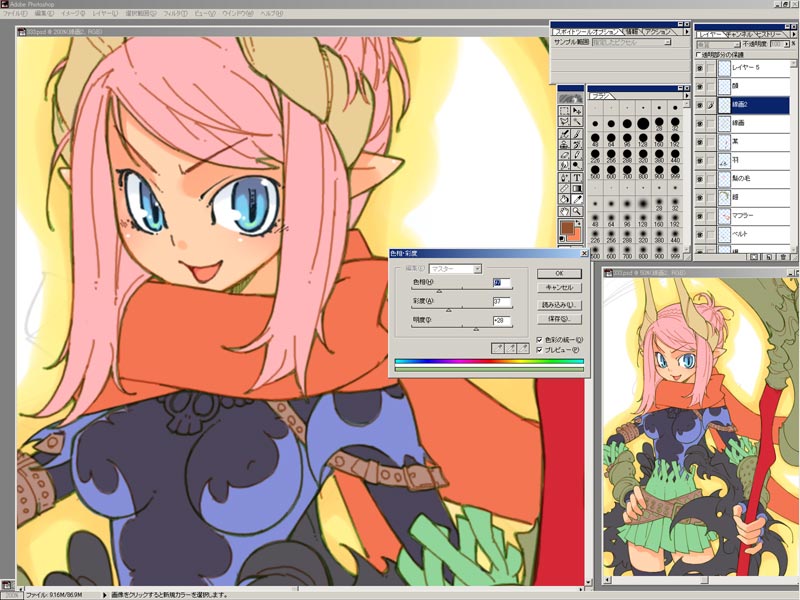Select the Rectangular Marquee tool
This screenshot has width=800, height=600.
pos(564,111)
